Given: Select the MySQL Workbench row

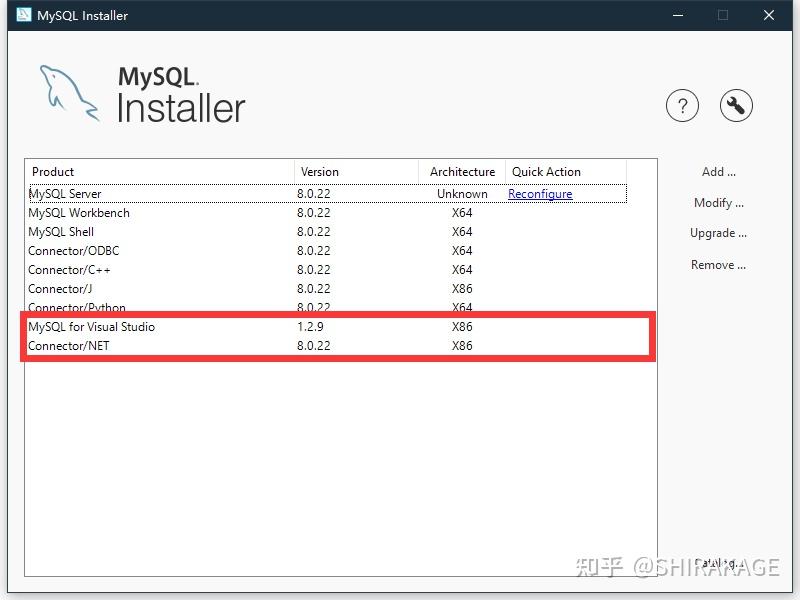Looking at the screenshot, I should (x=150, y=213).
